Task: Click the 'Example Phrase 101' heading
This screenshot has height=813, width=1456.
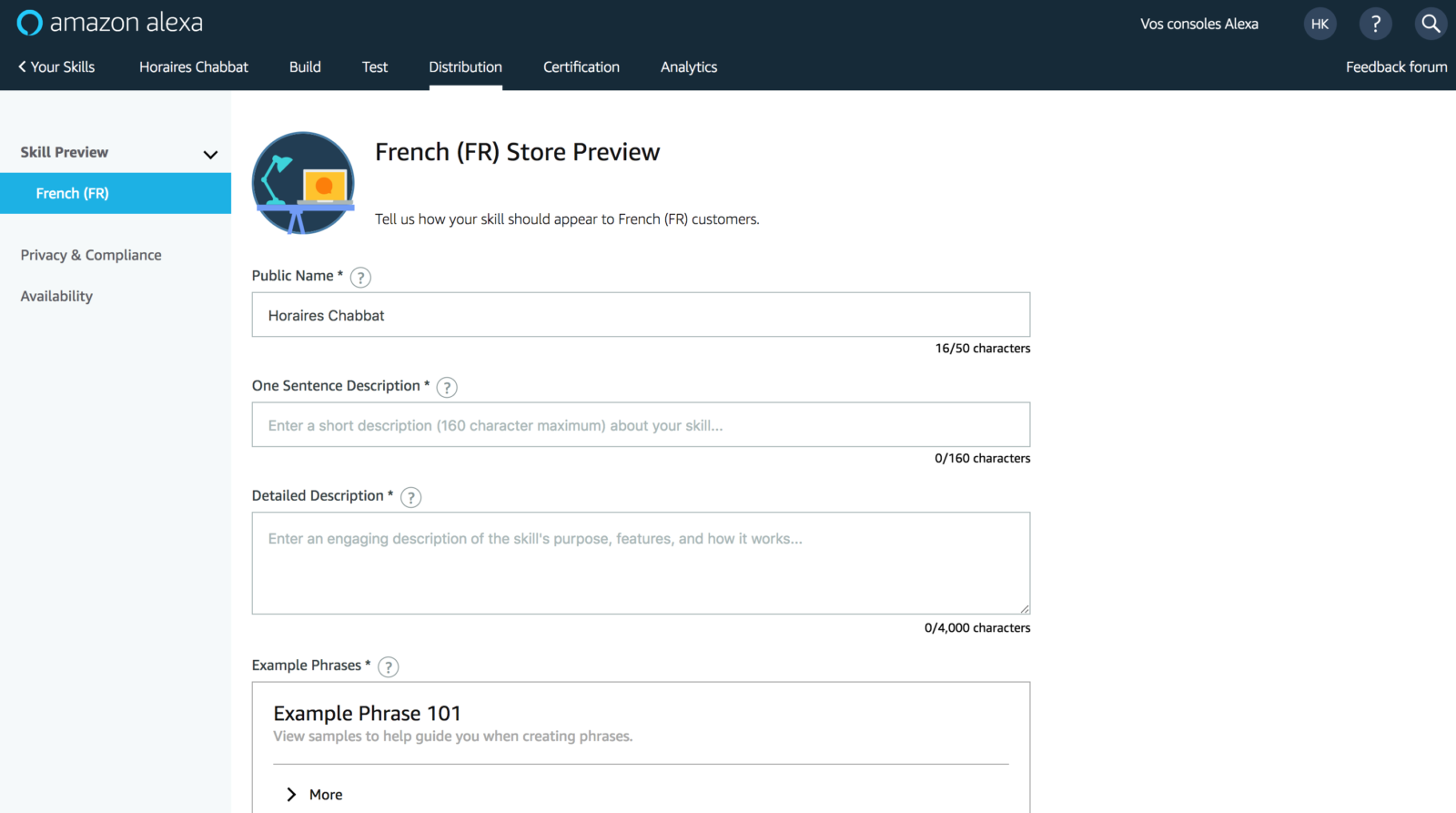Action: click(368, 713)
